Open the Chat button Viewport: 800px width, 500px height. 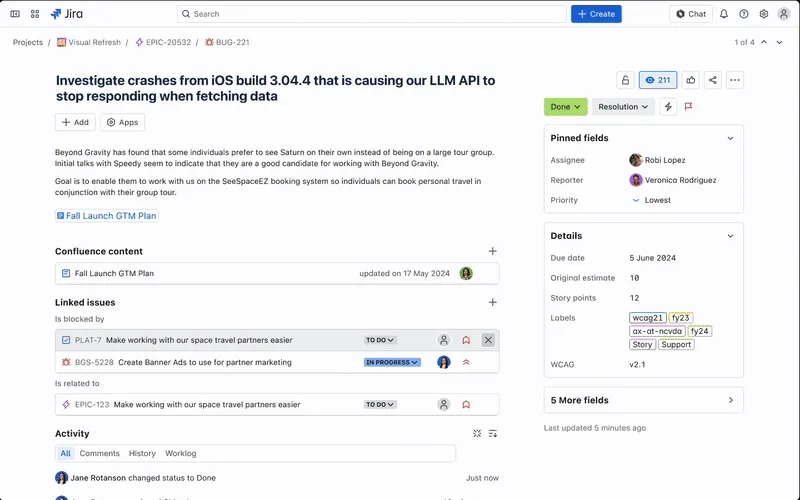pos(691,14)
